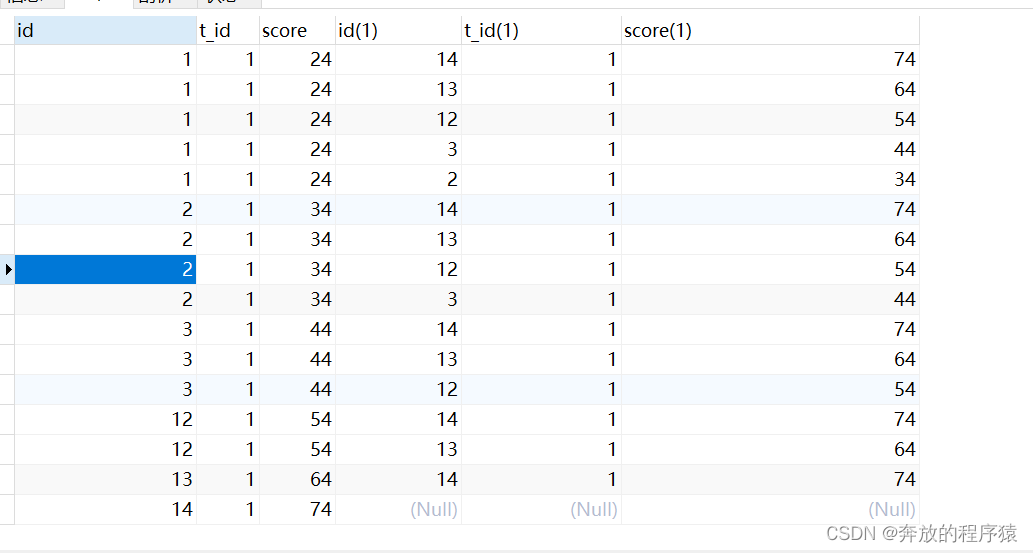The height and width of the screenshot is (553, 1033).
Task: Select id(1) value 14 in id 13 row
Action: coord(398,479)
